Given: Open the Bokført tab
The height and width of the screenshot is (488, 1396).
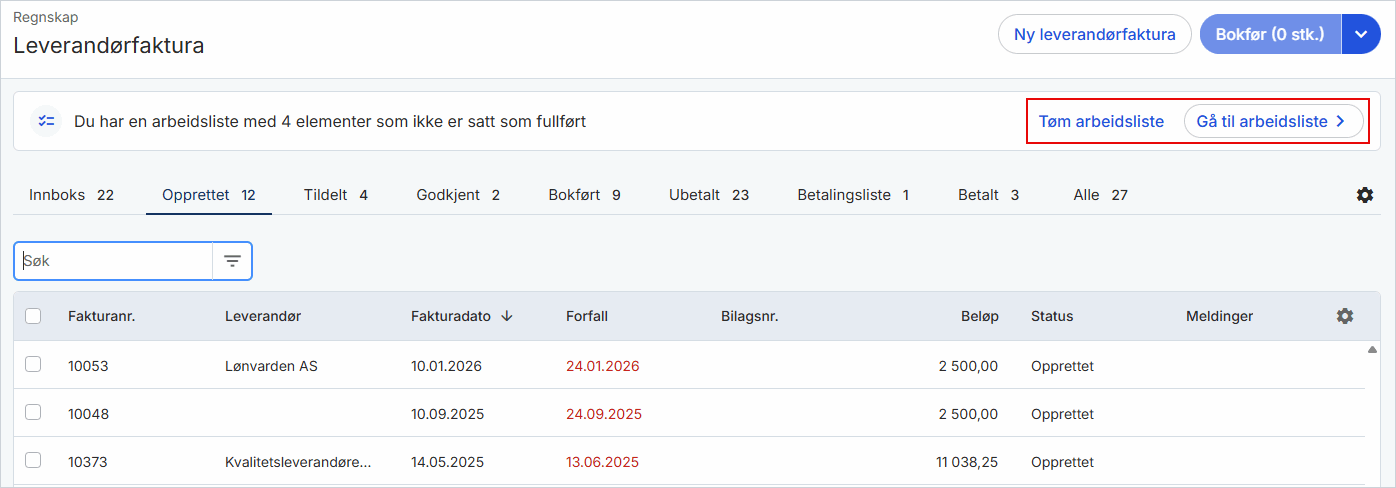Looking at the screenshot, I should (585, 195).
